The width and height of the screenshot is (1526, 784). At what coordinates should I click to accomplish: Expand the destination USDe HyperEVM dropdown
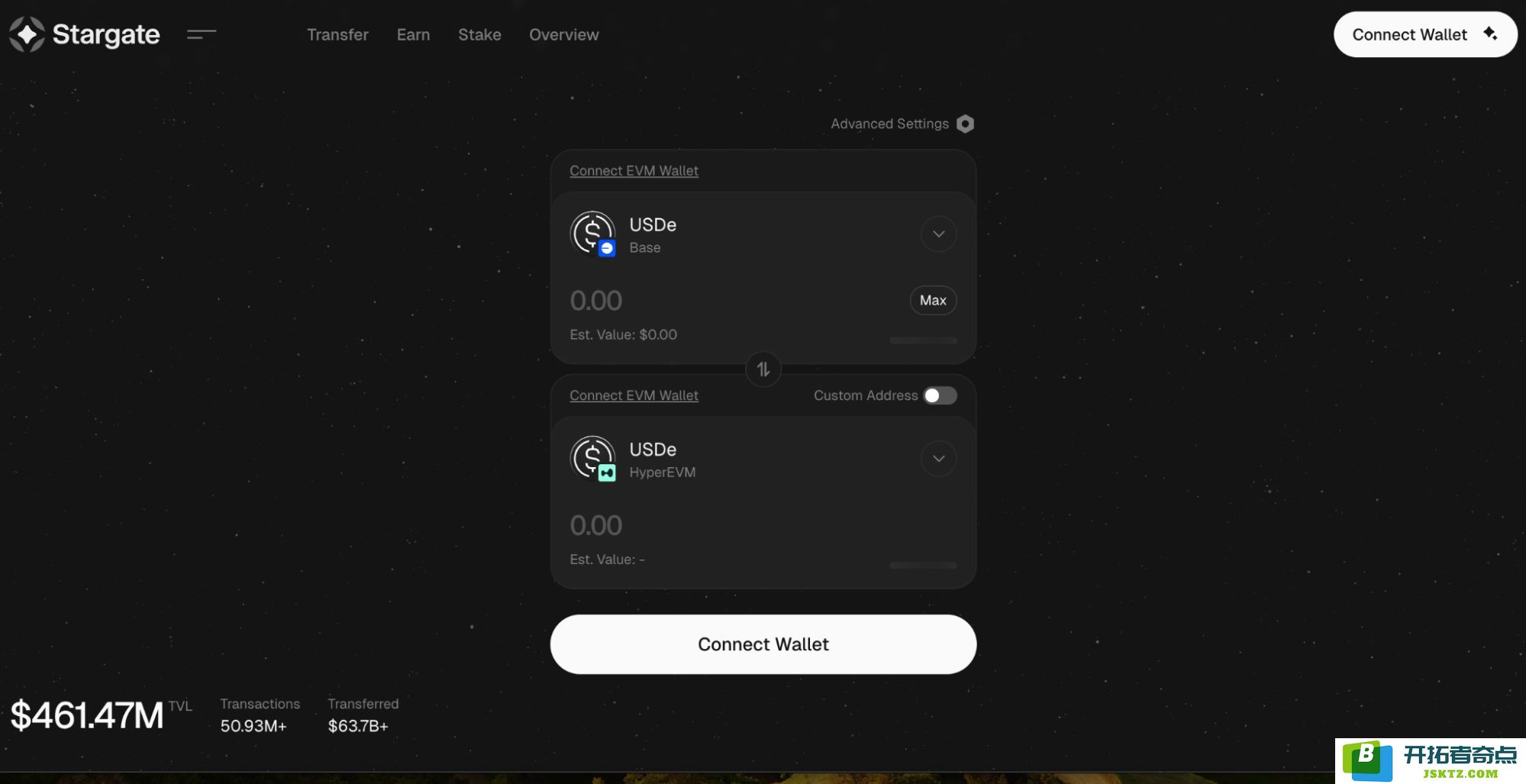click(939, 459)
